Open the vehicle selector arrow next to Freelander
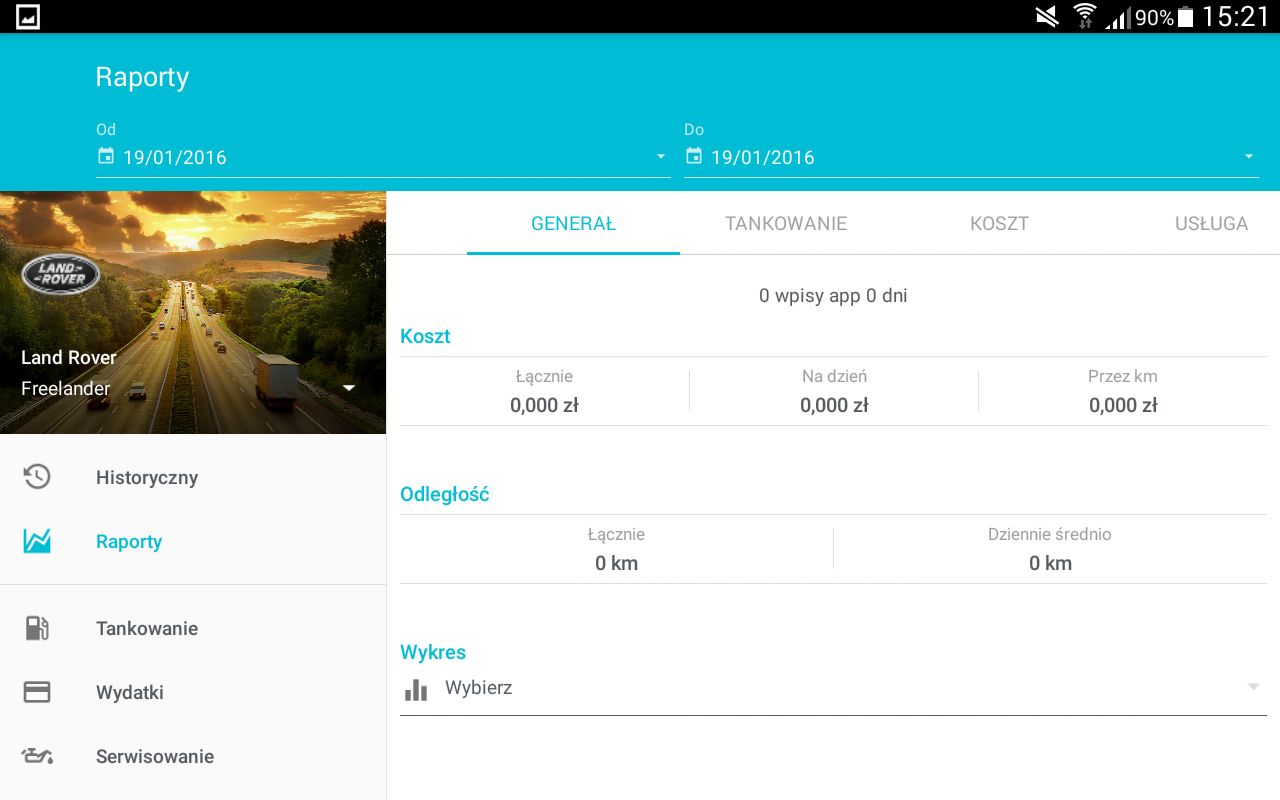This screenshot has height=800, width=1280. pyautogui.click(x=349, y=388)
